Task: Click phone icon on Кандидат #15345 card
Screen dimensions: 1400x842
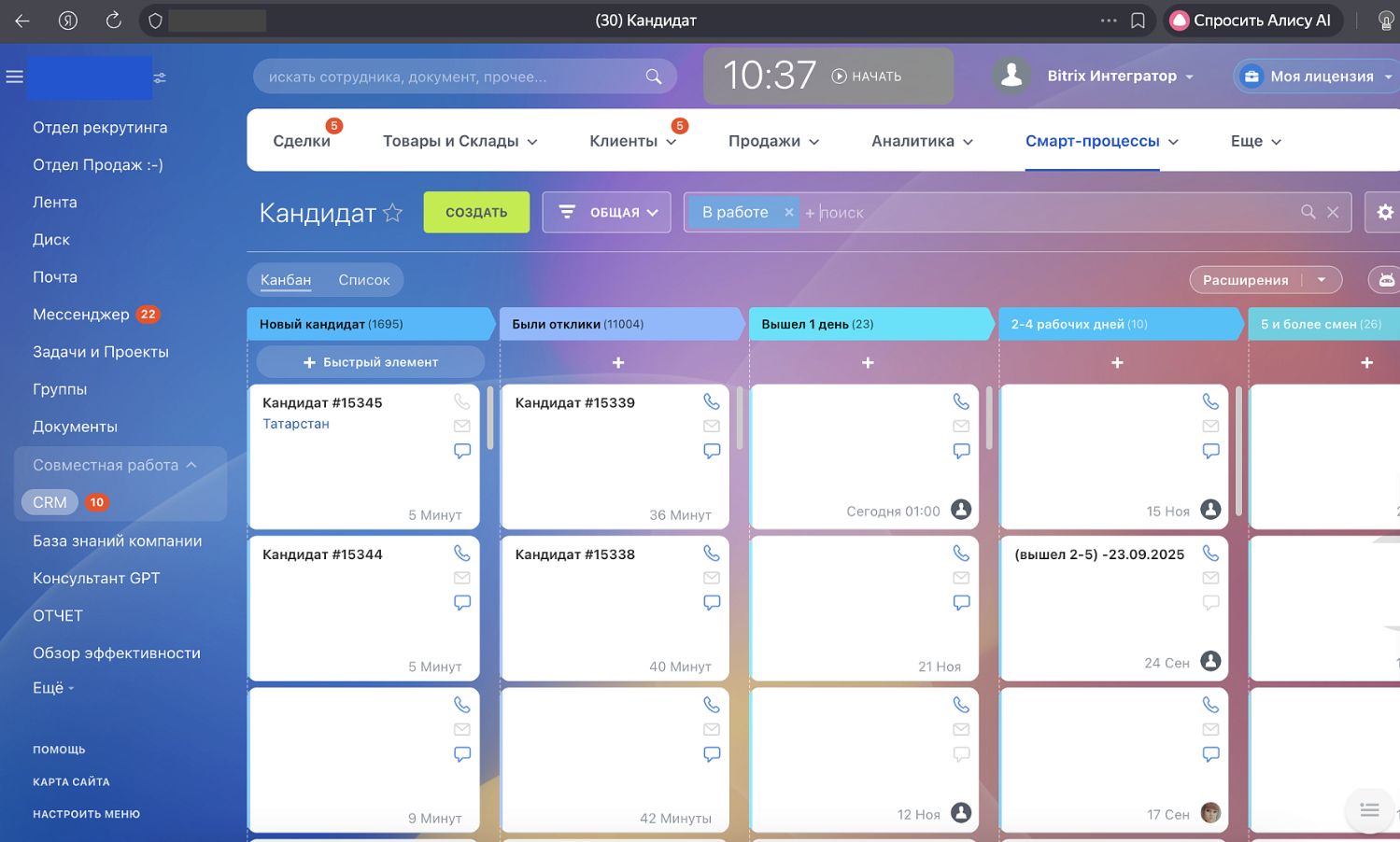Action: (462, 401)
